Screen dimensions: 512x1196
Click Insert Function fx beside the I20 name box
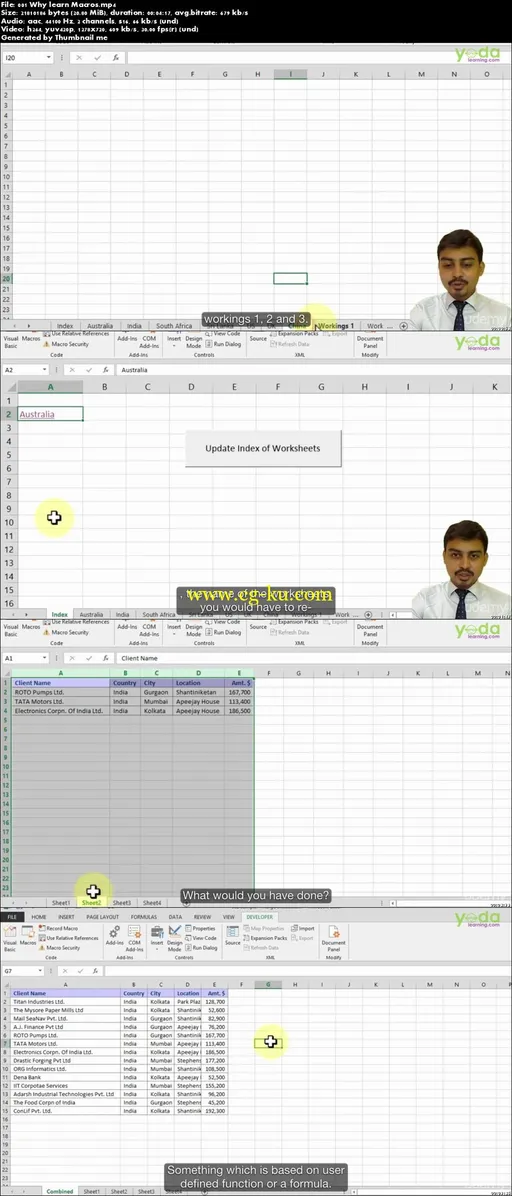pos(116,57)
